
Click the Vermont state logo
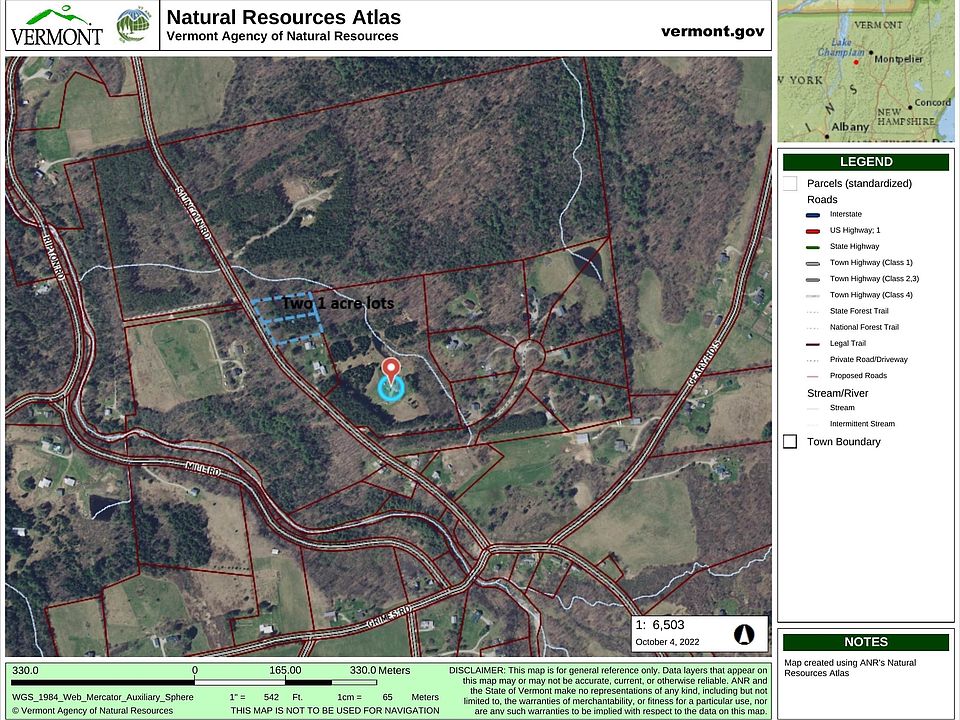tap(56, 26)
